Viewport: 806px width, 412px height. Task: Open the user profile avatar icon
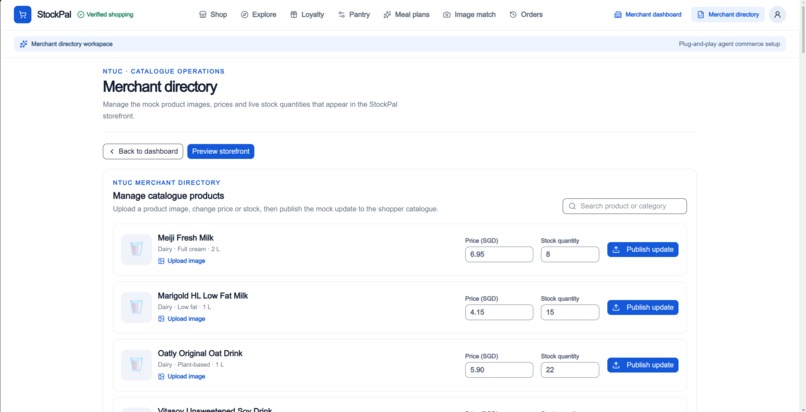tap(777, 15)
